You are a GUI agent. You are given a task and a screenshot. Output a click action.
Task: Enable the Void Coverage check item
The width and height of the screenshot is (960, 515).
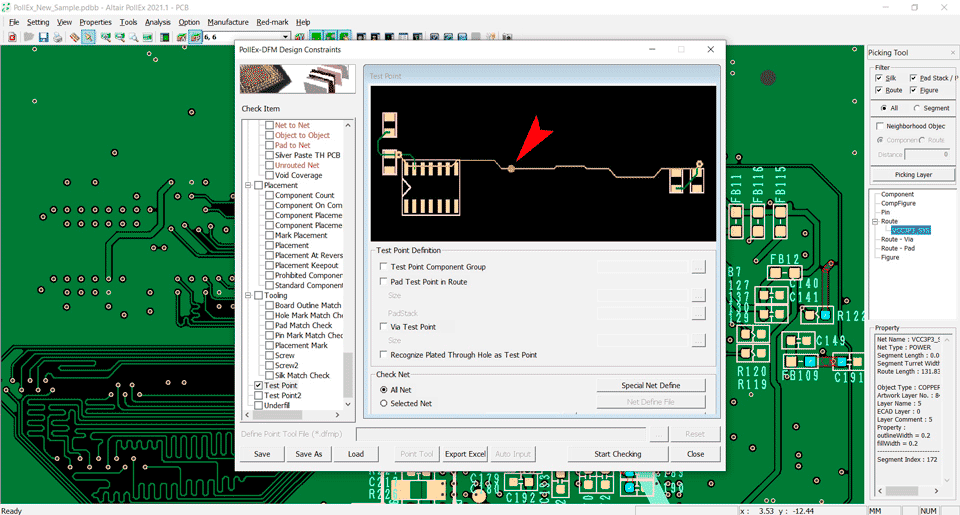[x=269, y=175]
